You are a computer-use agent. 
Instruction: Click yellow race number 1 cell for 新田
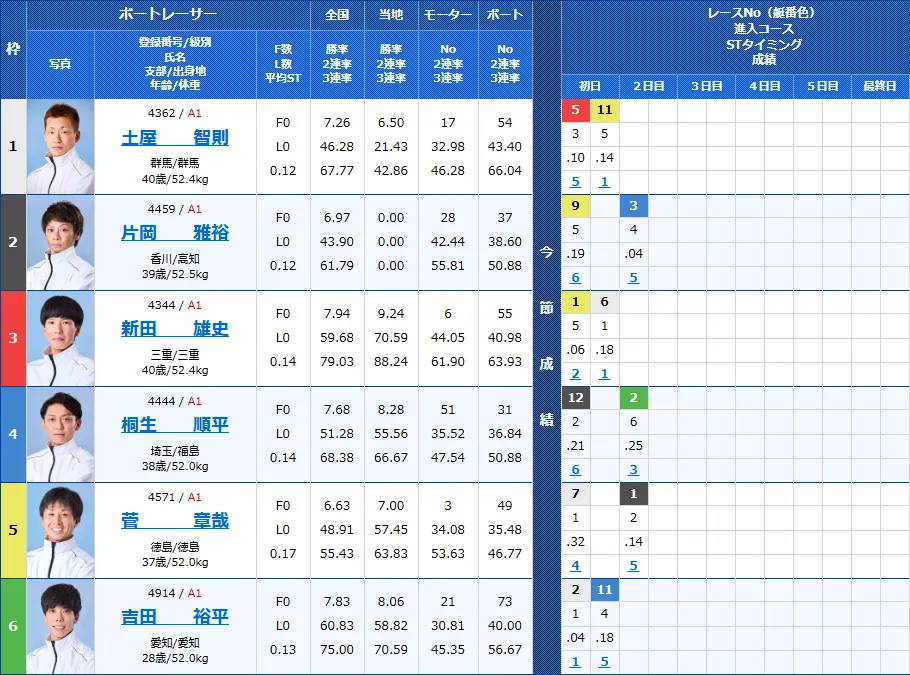click(576, 302)
